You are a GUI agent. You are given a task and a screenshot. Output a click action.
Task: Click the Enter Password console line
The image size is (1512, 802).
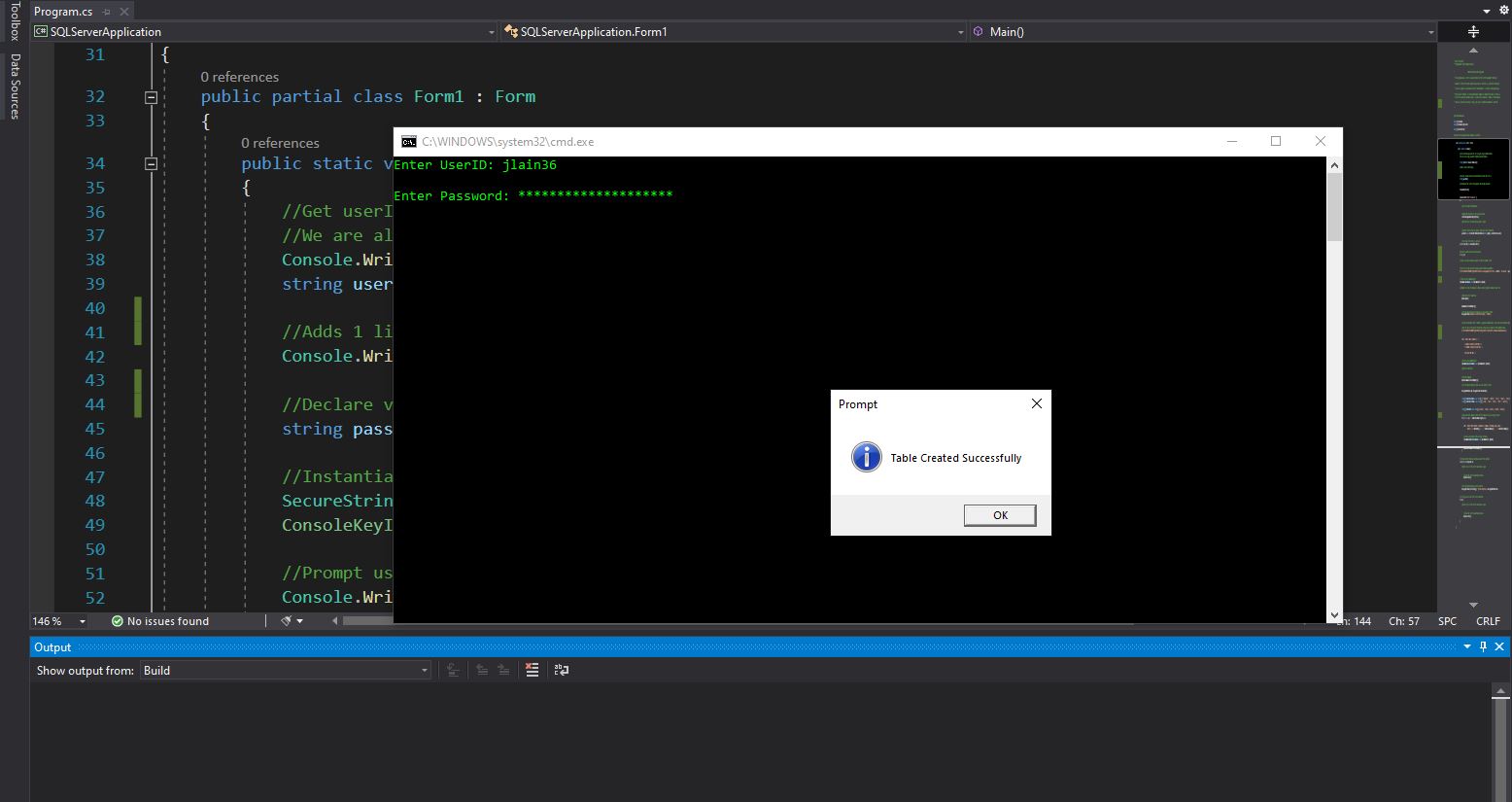click(533, 196)
